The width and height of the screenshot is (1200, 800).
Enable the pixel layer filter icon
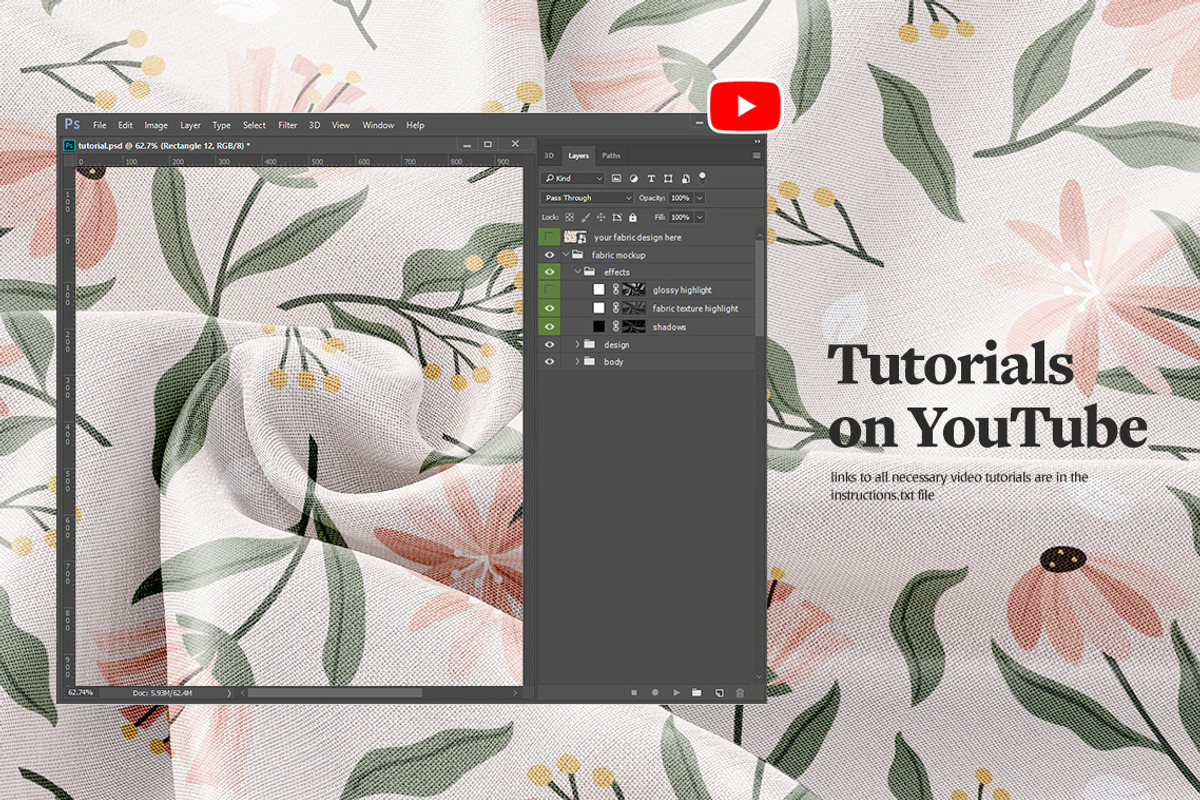coord(617,178)
